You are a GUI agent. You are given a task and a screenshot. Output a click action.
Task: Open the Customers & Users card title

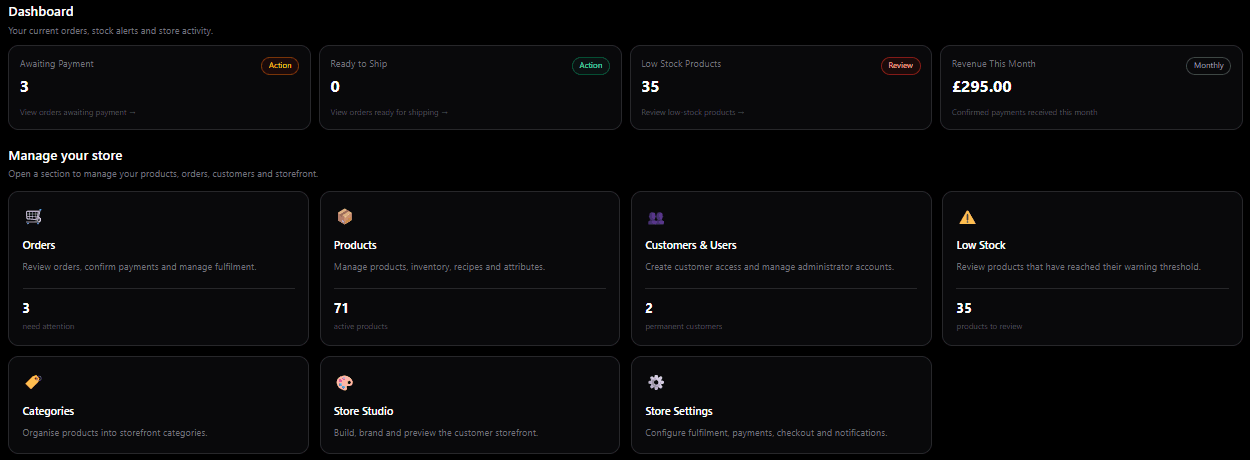click(691, 245)
